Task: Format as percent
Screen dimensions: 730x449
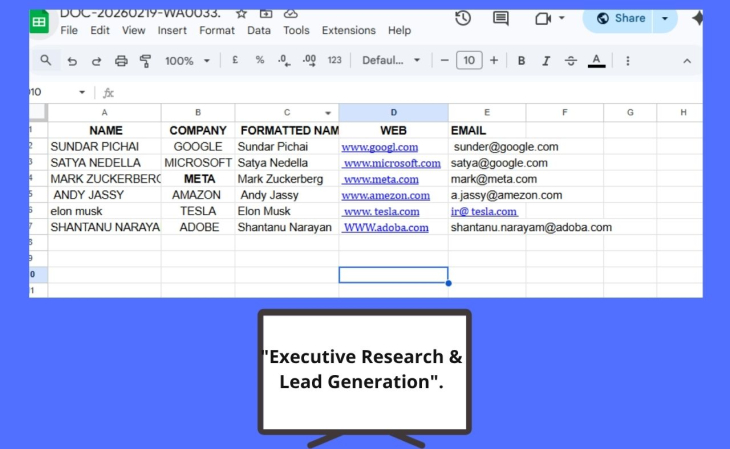Action: pos(260,60)
